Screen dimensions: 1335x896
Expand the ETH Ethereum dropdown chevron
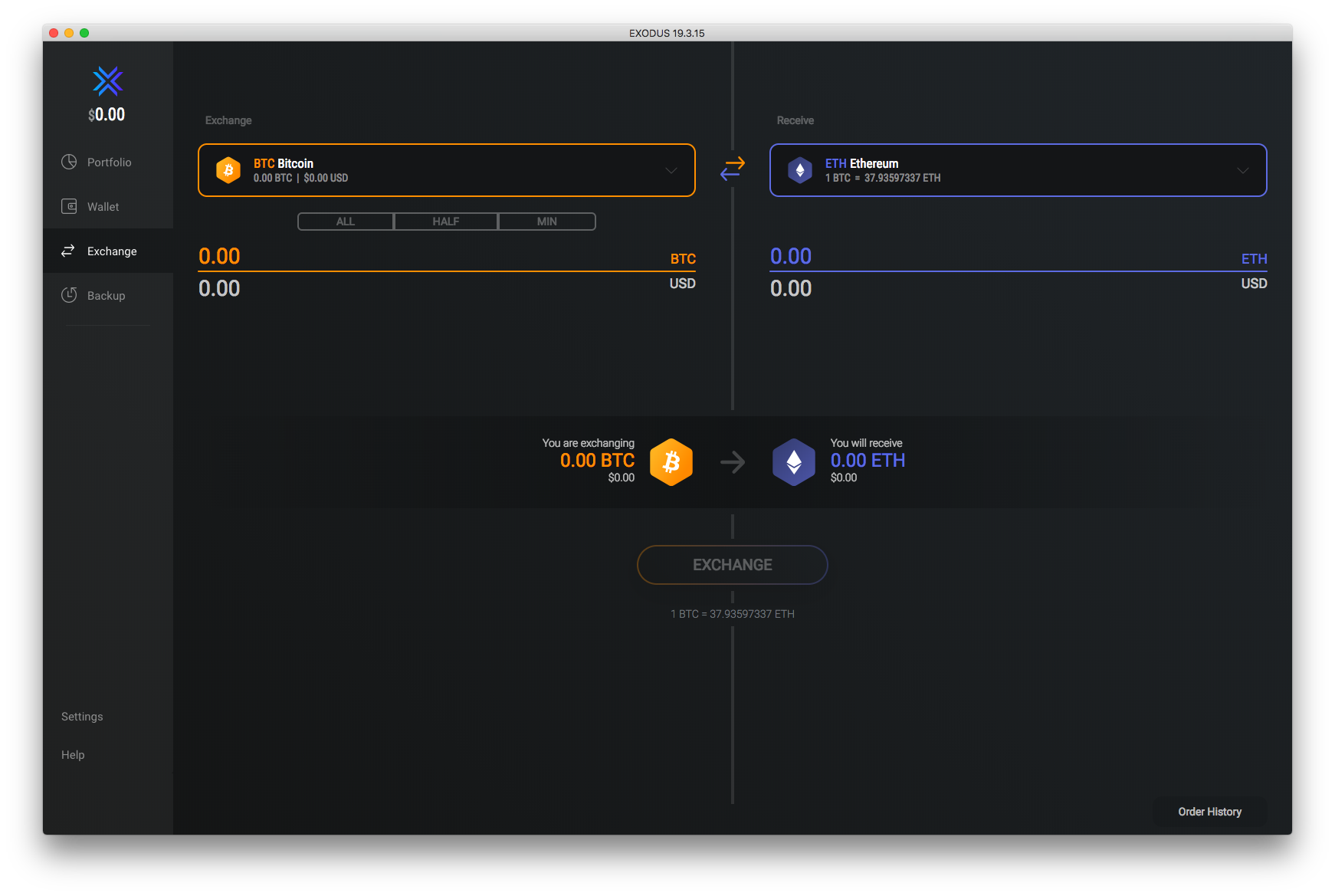coord(1243,170)
